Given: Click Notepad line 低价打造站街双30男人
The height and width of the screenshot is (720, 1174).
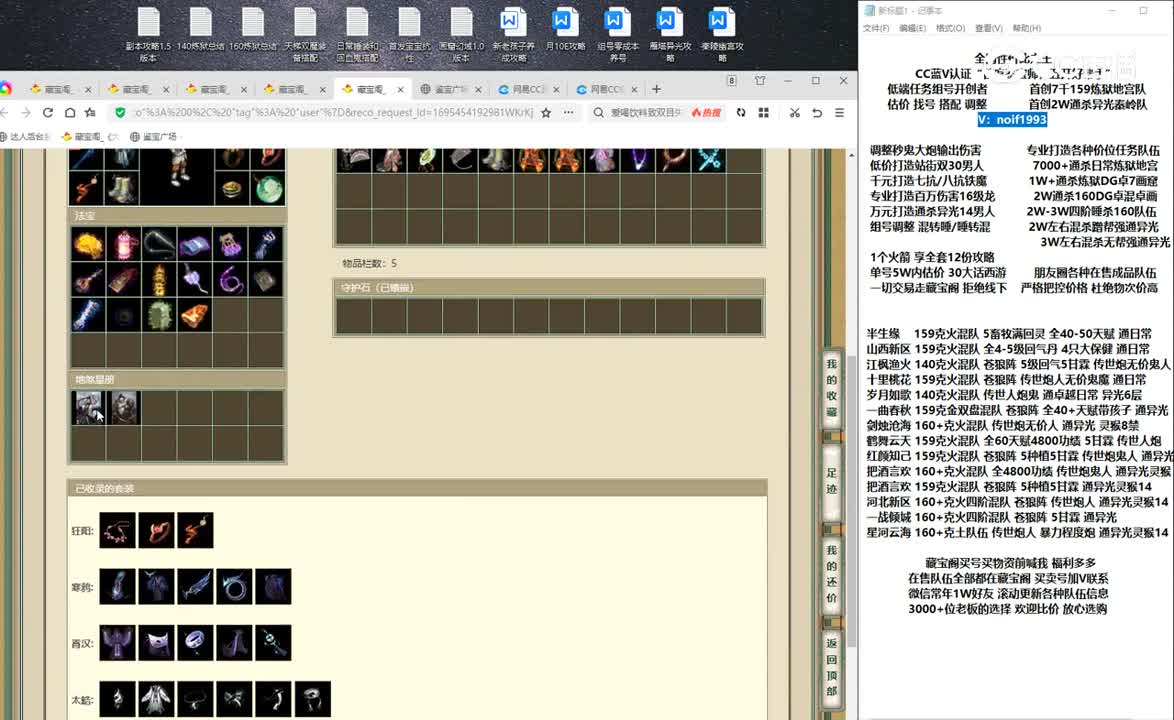Looking at the screenshot, I should coord(926,165).
